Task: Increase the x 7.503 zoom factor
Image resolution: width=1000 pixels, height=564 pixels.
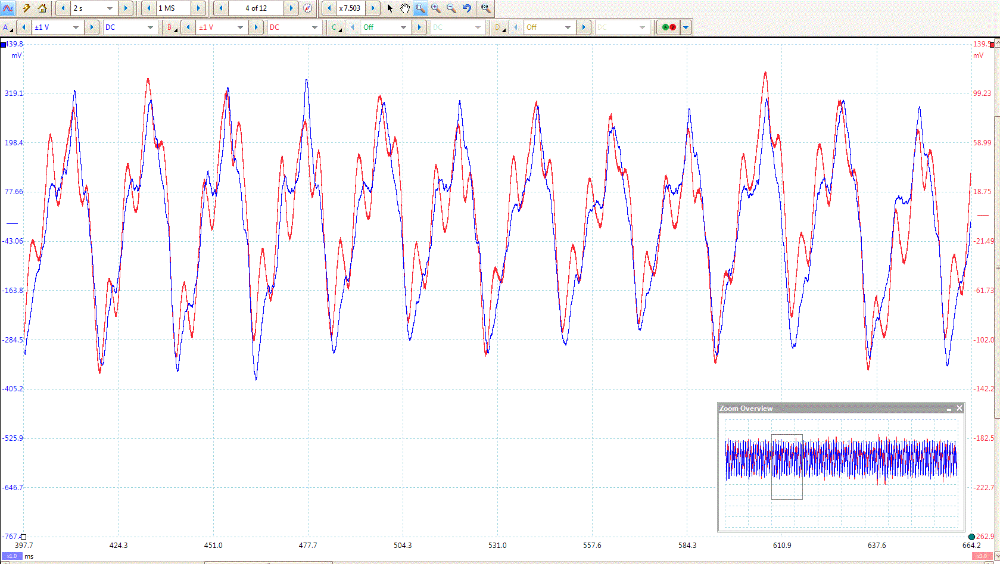Action: tap(373, 7)
